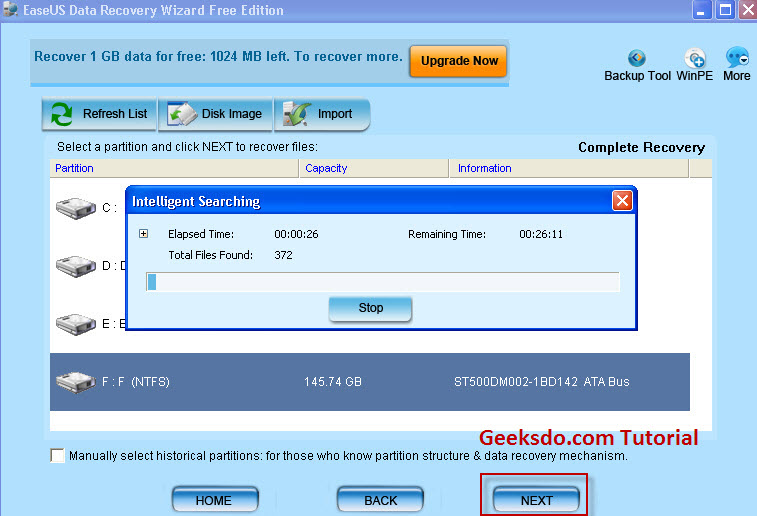Expand details next to Elapsed Time
The image size is (757, 516).
click(143, 234)
